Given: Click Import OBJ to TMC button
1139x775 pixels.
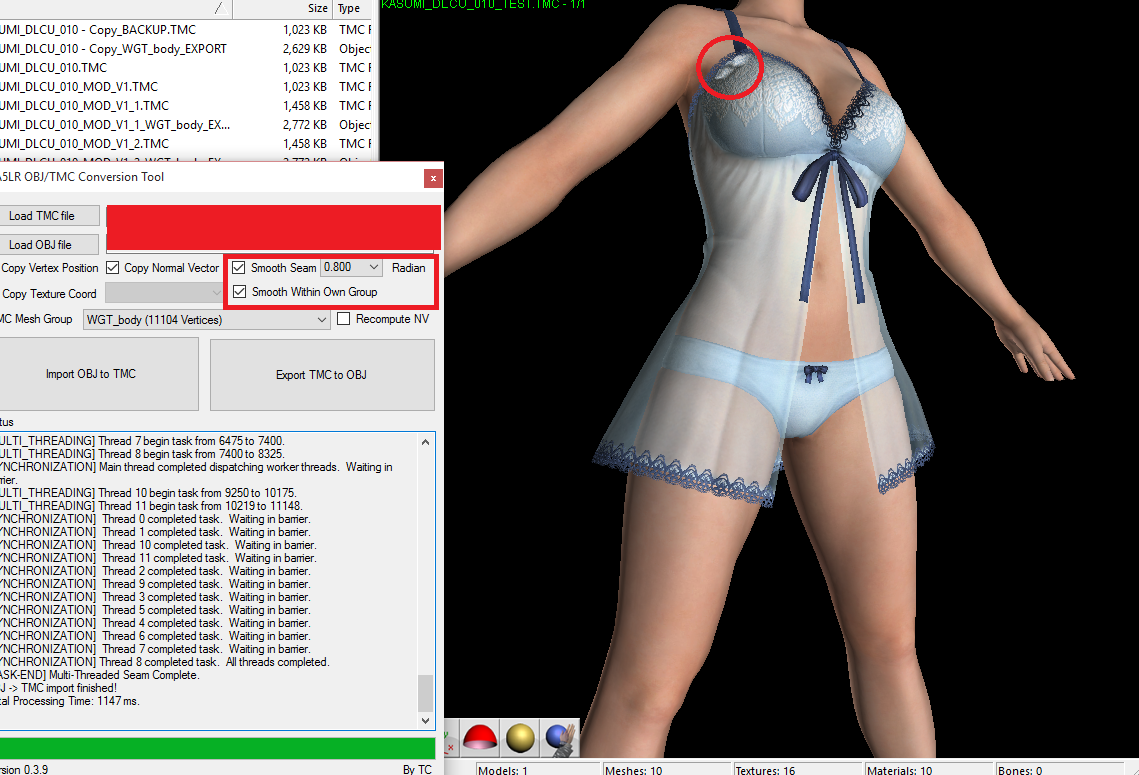Looking at the screenshot, I should point(91,374).
